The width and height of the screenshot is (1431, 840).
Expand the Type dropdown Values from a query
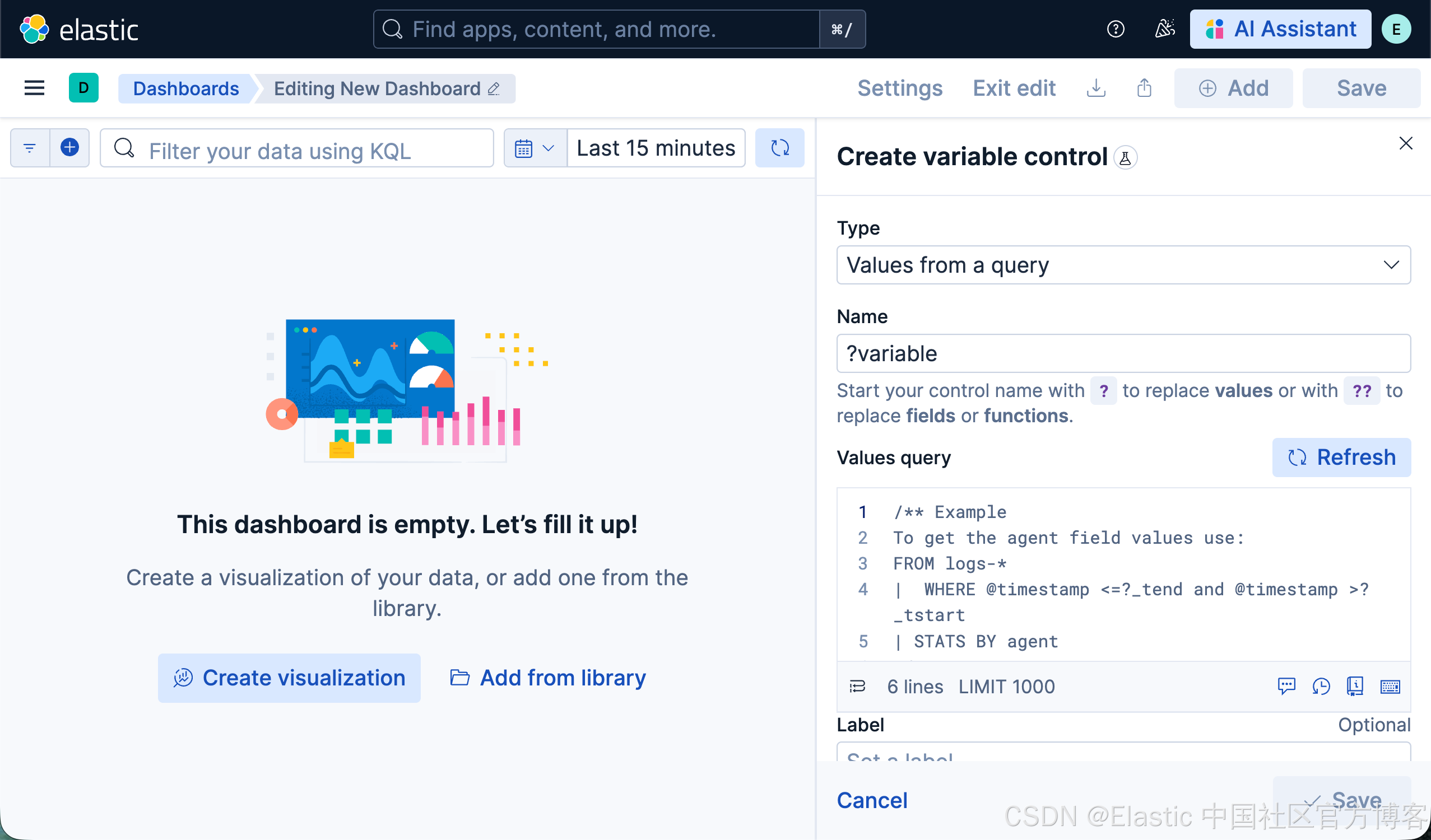[x=1123, y=265]
